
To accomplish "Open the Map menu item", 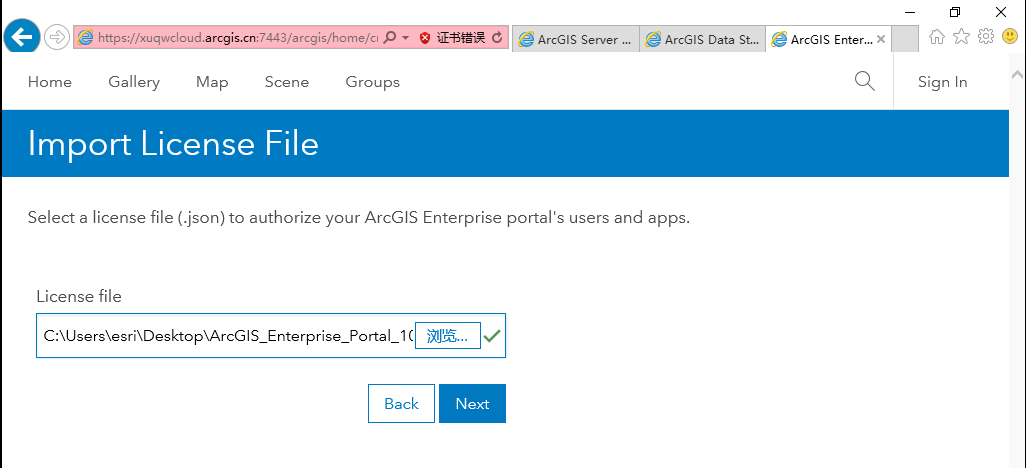I will (212, 82).
